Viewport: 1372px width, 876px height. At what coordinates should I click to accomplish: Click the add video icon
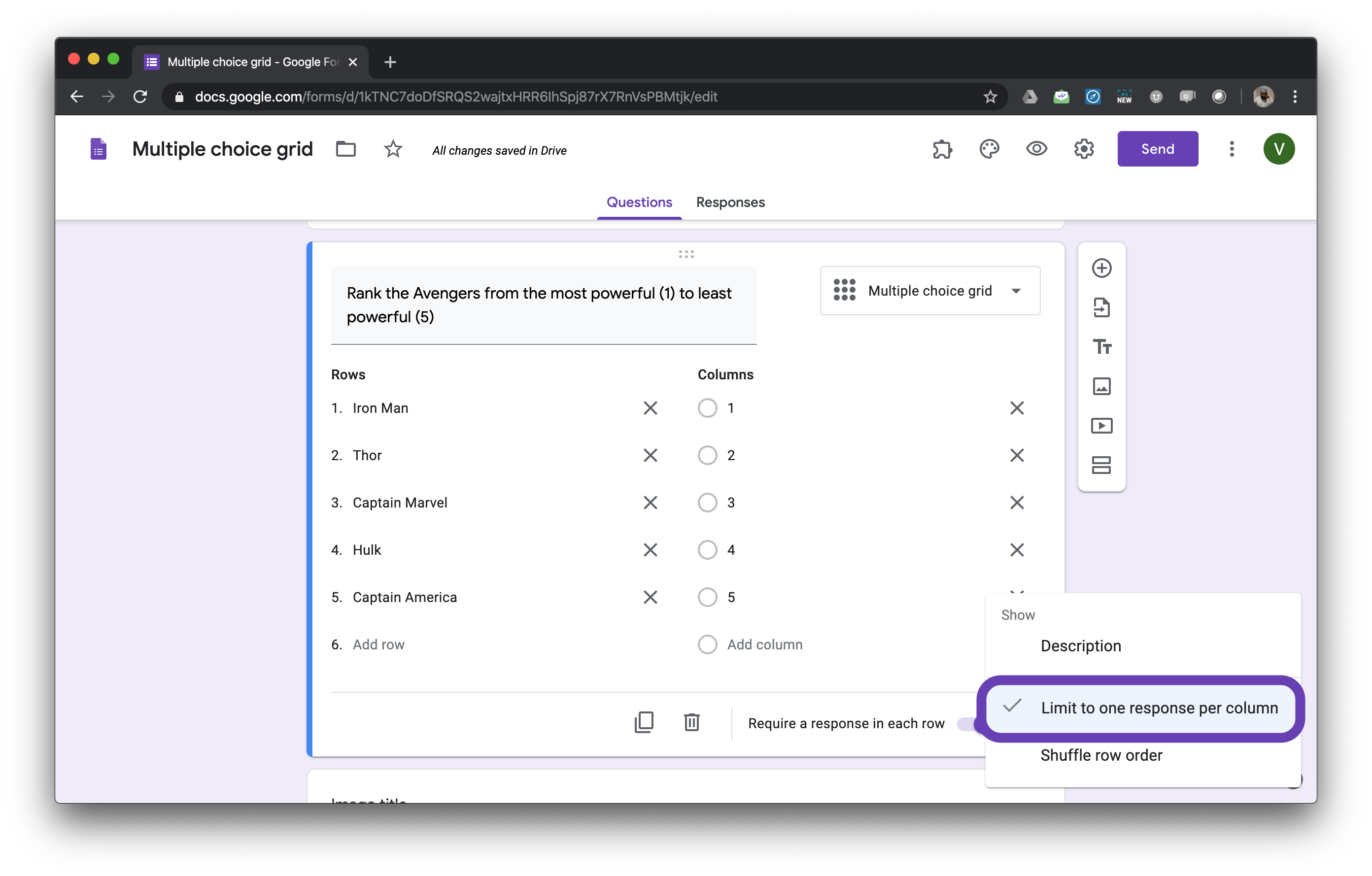pyautogui.click(x=1102, y=425)
